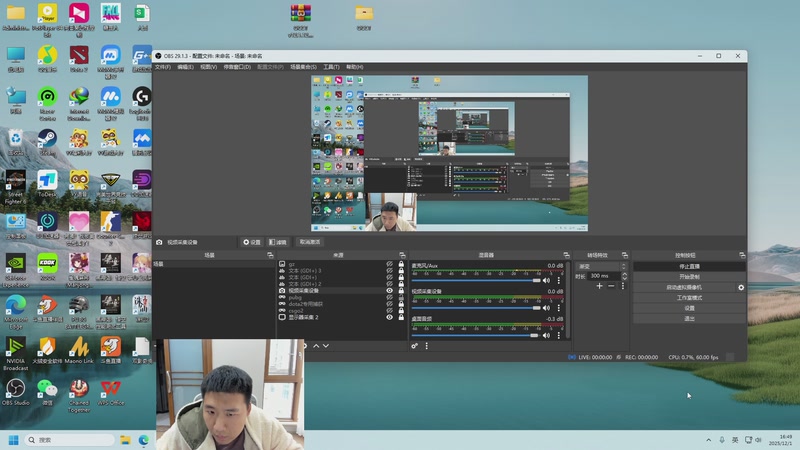Open desktop audio three-dot options menu
Image resolution: width=800 pixels, height=450 pixels.
[559, 335]
